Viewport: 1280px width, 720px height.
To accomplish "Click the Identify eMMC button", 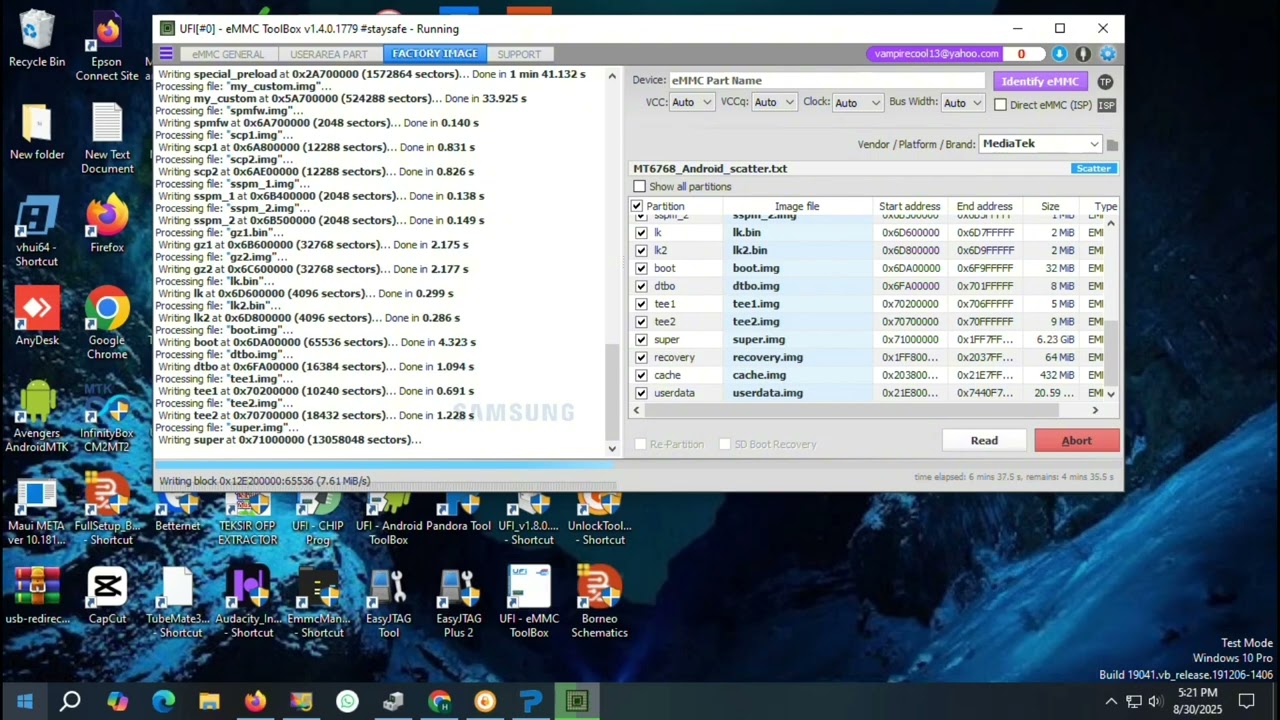I will [x=1040, y=81].
